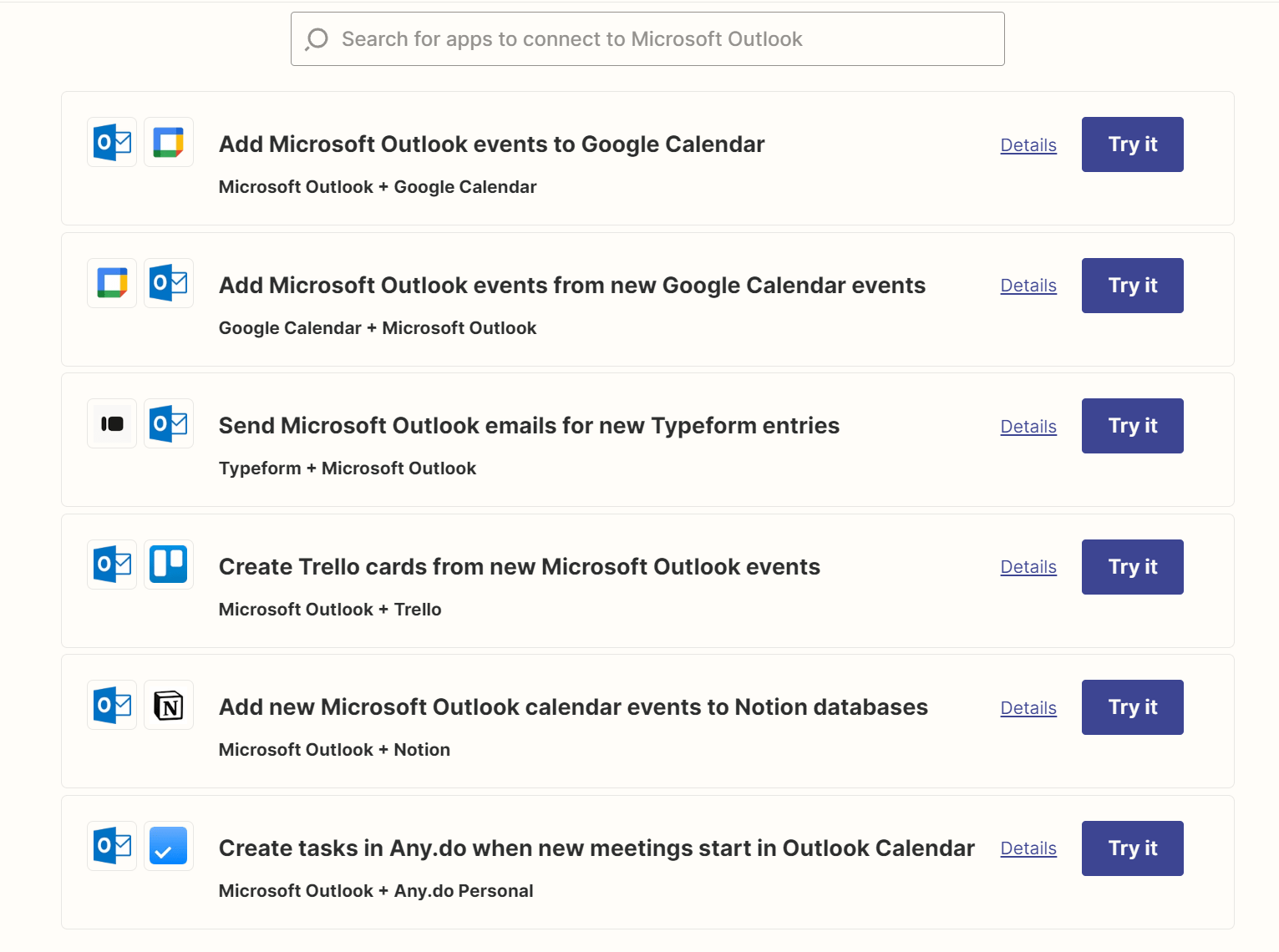Open the Notion icon
The width and height of the screenshot is (1279, 952).
[x=168, y=705]
